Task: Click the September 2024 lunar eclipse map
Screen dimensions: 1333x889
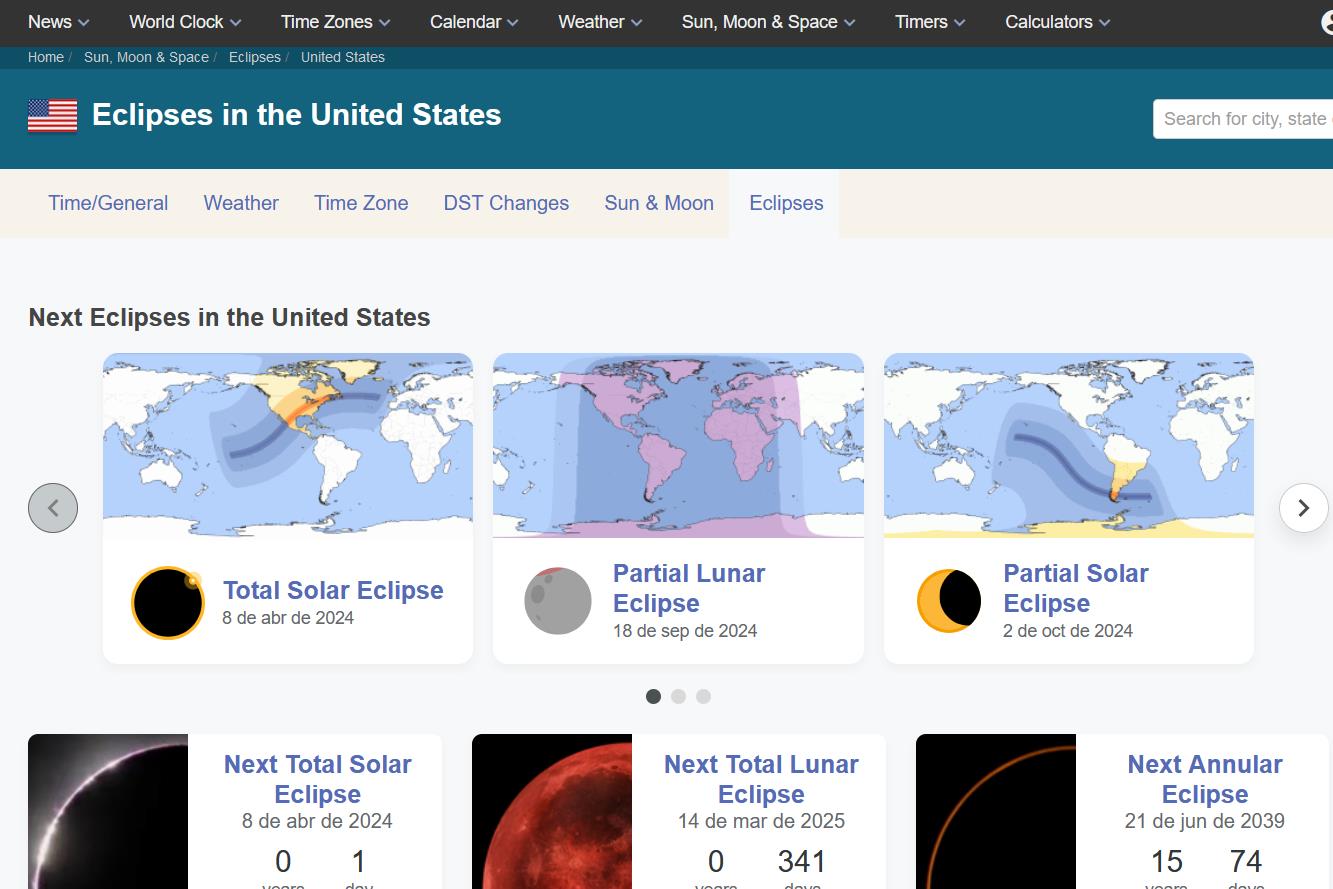Action: [x=678, y=445]
